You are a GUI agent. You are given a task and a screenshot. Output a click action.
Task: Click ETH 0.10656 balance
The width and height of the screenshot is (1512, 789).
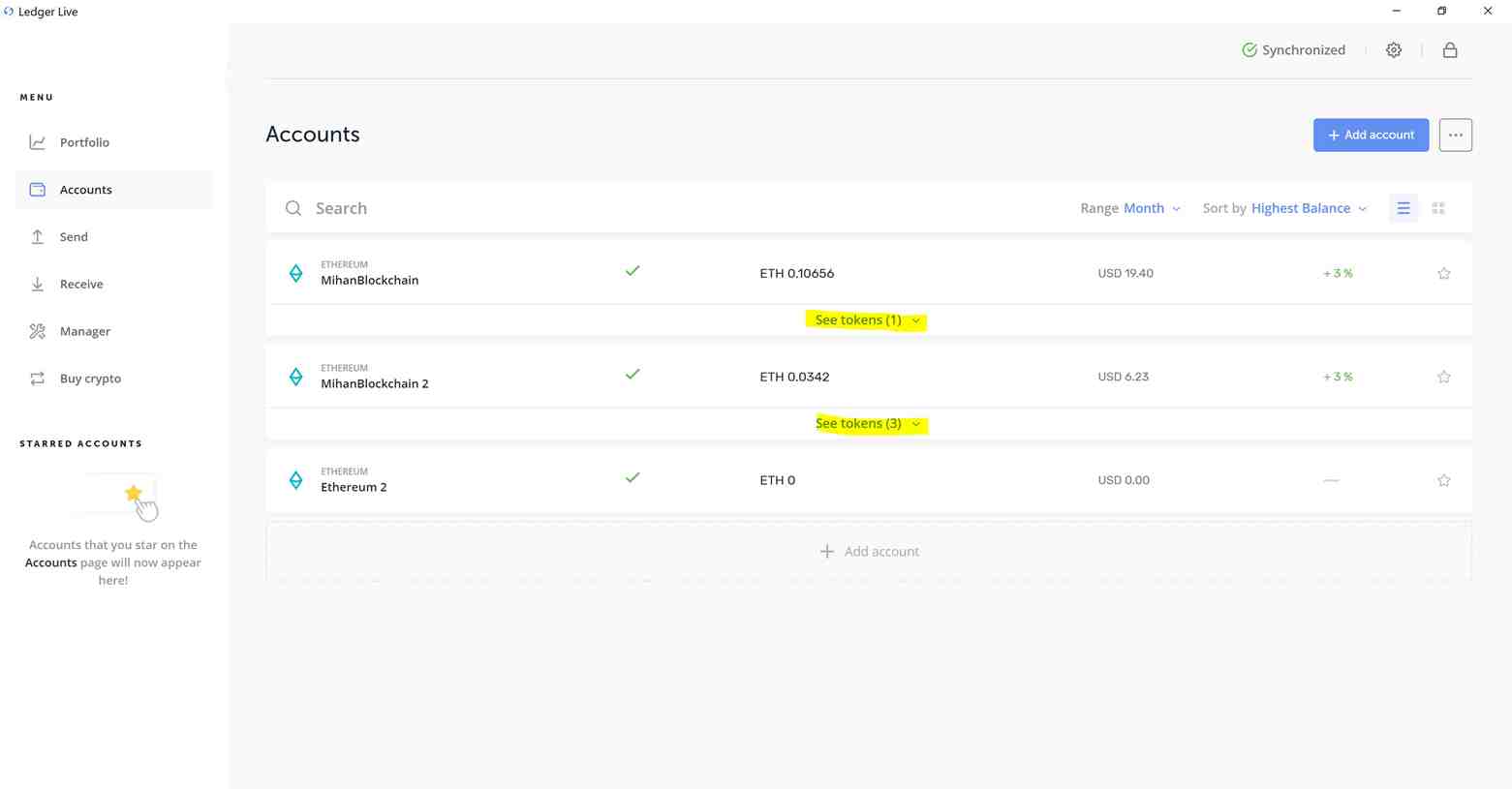click(x=796, y=273)
